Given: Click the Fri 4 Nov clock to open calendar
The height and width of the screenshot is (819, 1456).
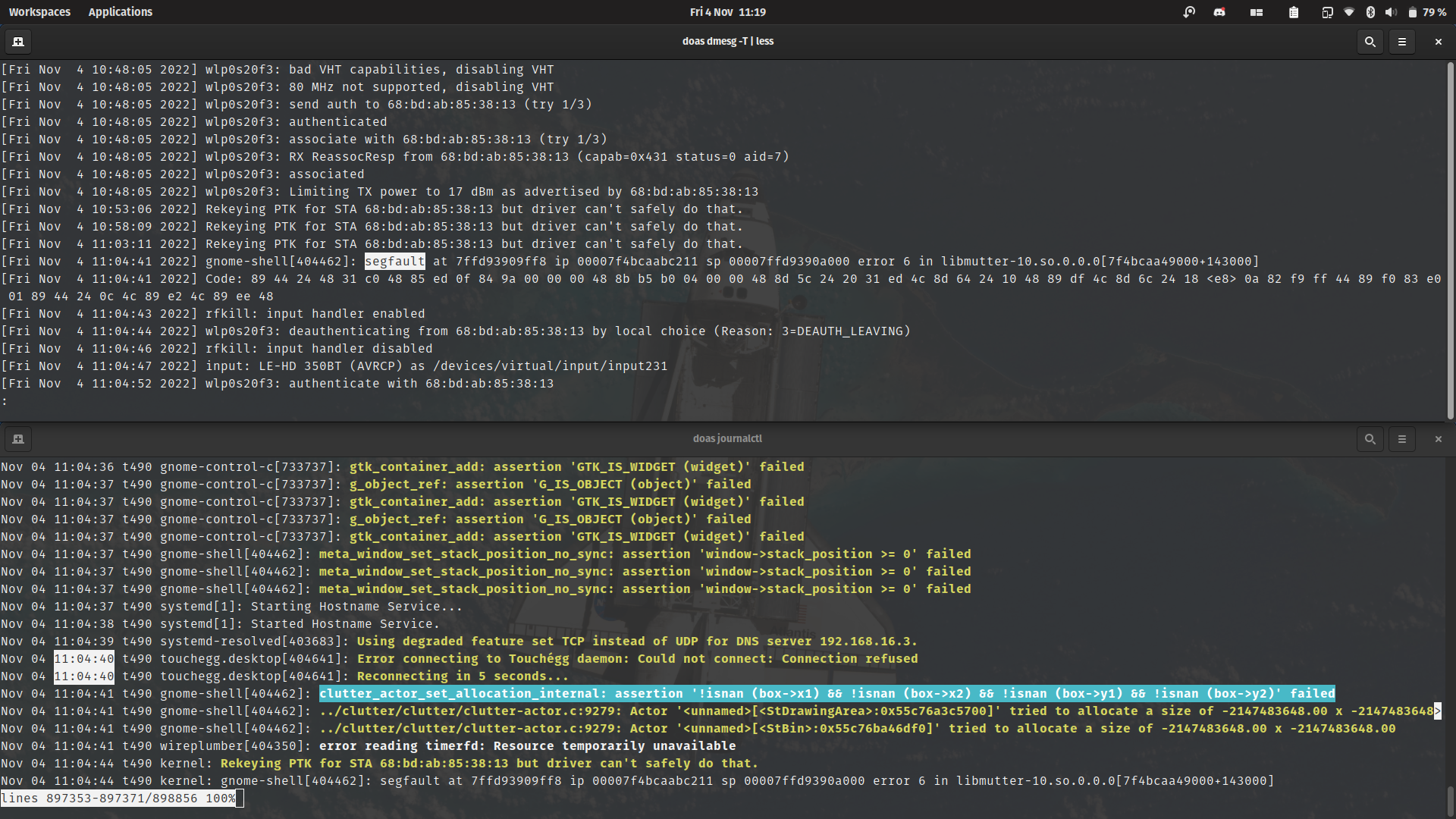Looking at the screenshot, I should [726, 11].
